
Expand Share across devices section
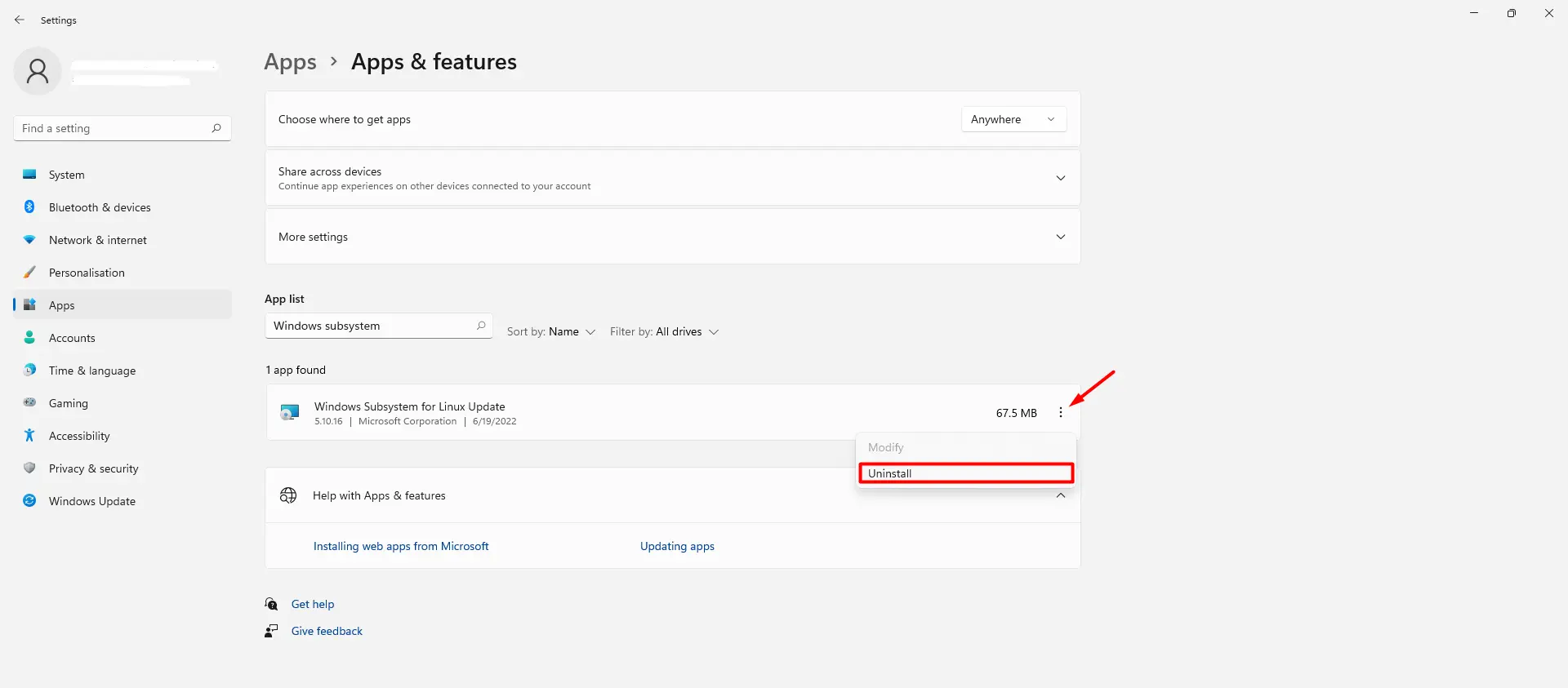click(x=1061, y=178)
